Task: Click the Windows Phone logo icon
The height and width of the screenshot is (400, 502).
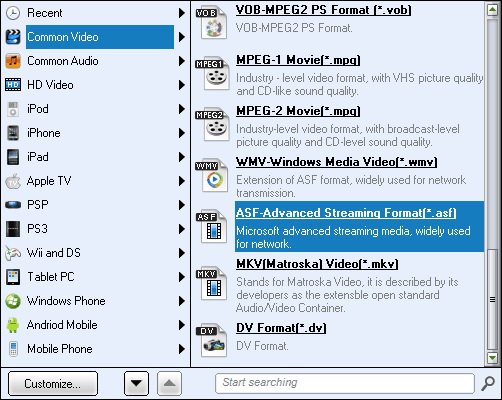Action: pyautogui.click(x=13, y=301)
